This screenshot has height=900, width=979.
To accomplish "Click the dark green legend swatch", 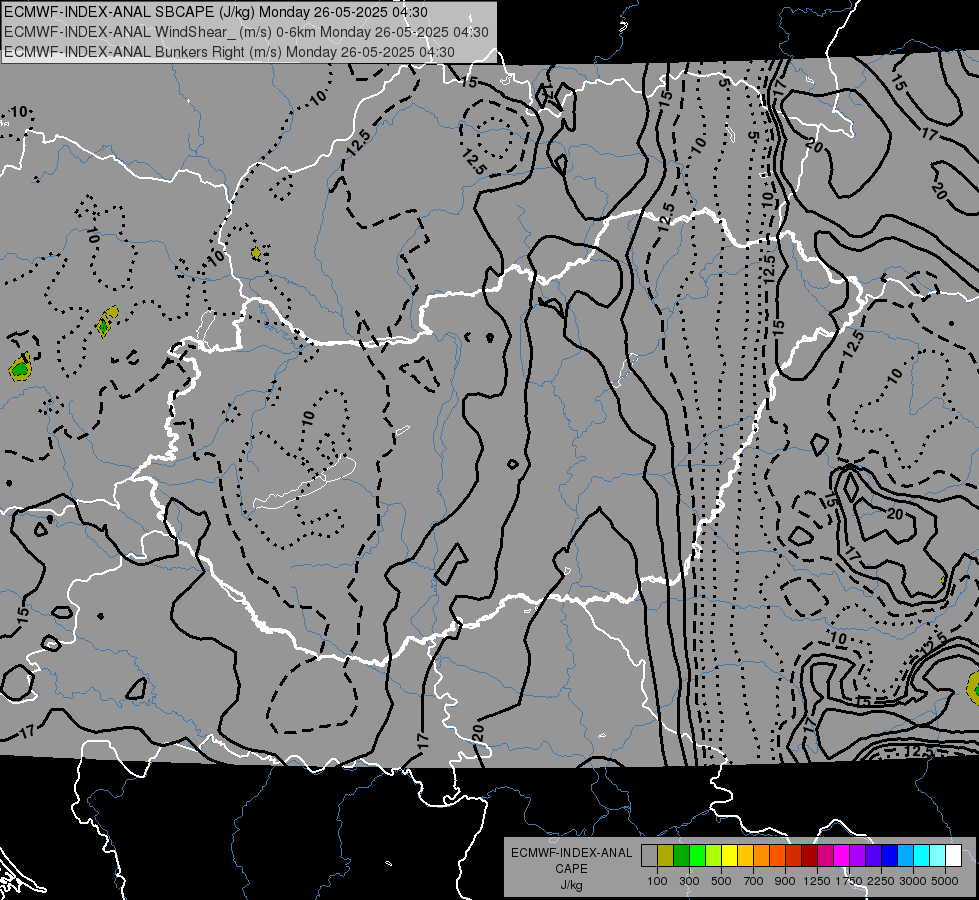I will coord(681,856).
